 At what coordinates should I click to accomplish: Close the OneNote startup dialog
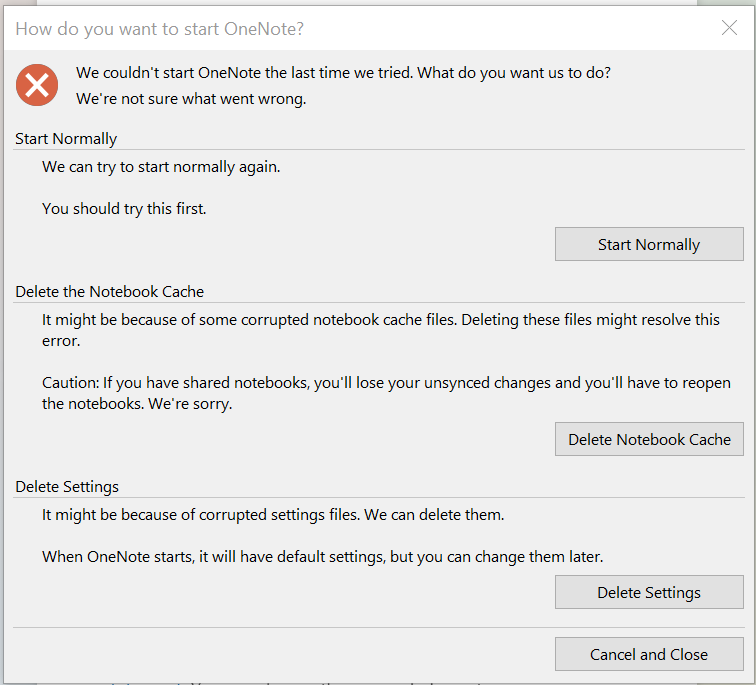729,28
